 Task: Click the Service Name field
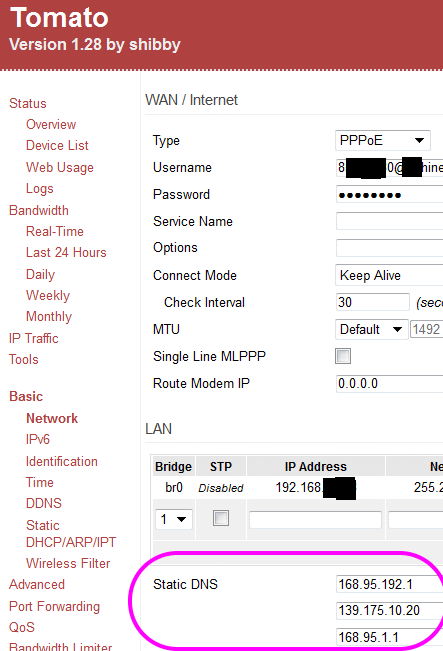(389, 221)
